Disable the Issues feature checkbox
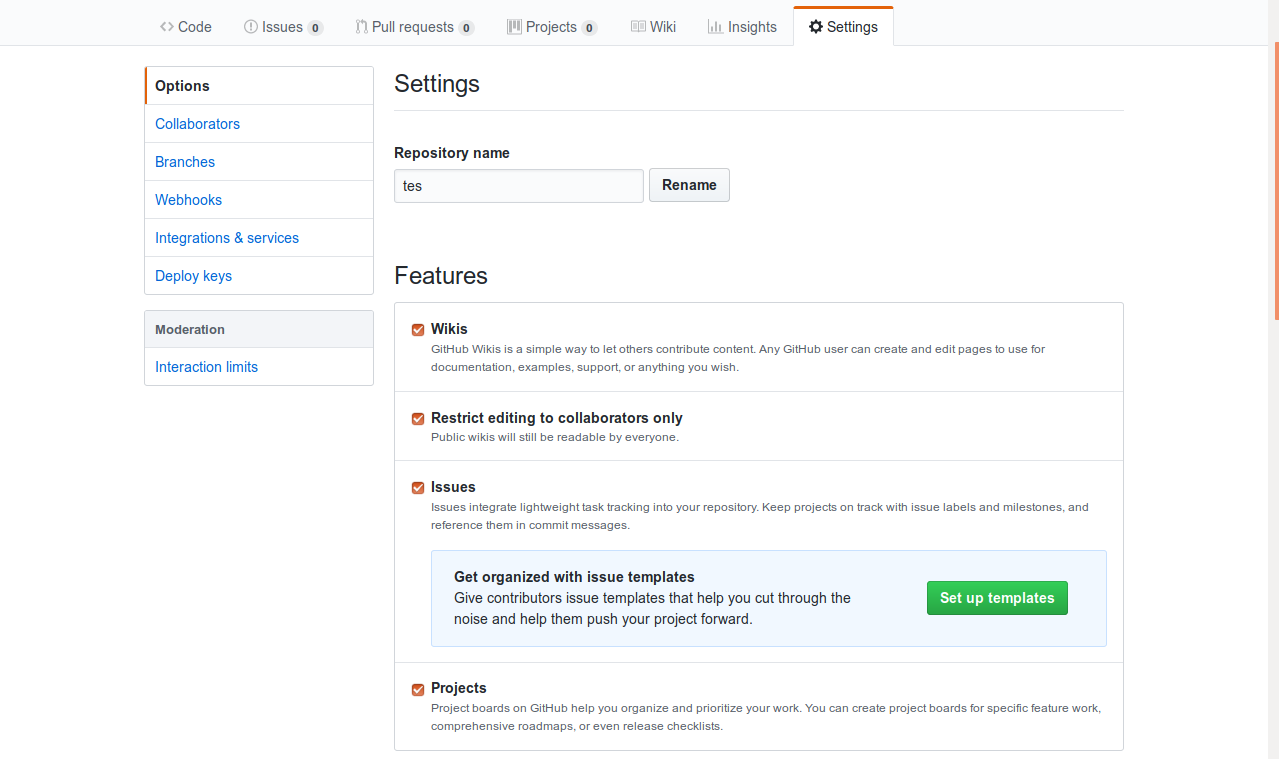1279x759 pixels. [418, 488]
